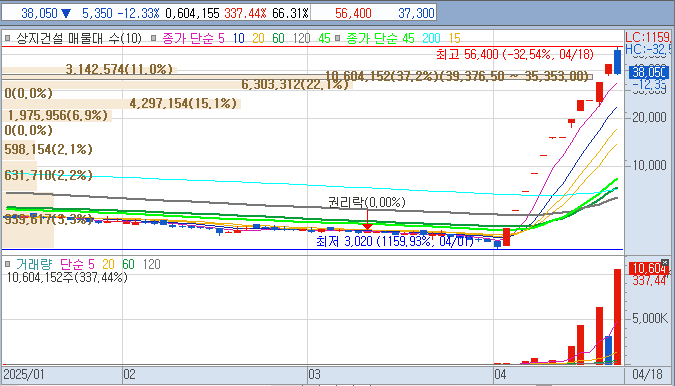Click the 04 month label on time axis

click(x=500, y=374)
